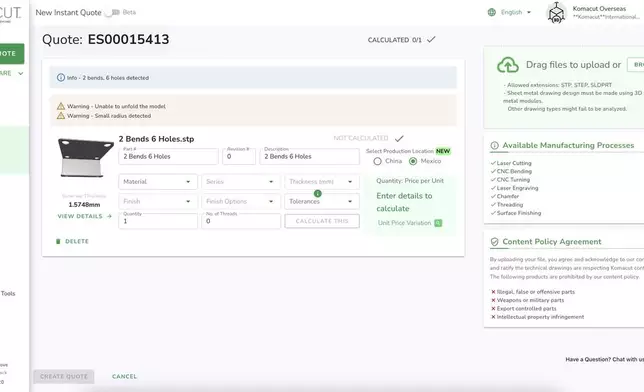The image size is (644, 392).
Task: Click the info icon in the bends detected banner
Action: (61, 77)
